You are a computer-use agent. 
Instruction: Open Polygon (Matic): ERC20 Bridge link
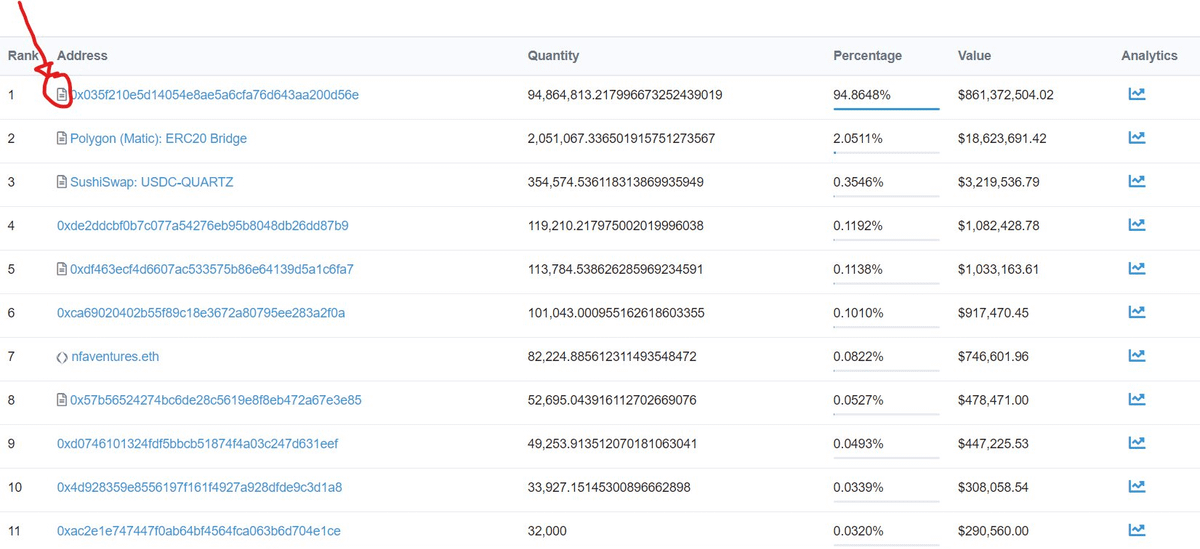[x=158, y=139]
